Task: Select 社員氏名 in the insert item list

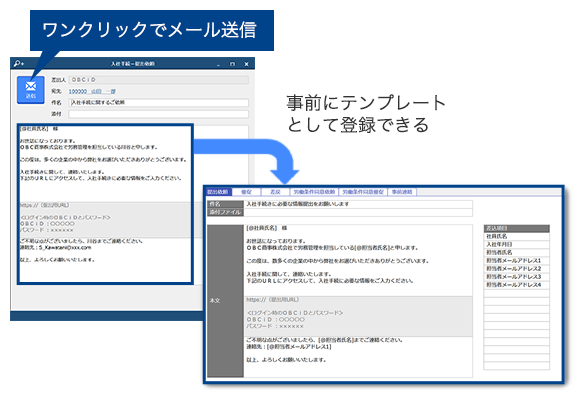Action: pos(516,236)
